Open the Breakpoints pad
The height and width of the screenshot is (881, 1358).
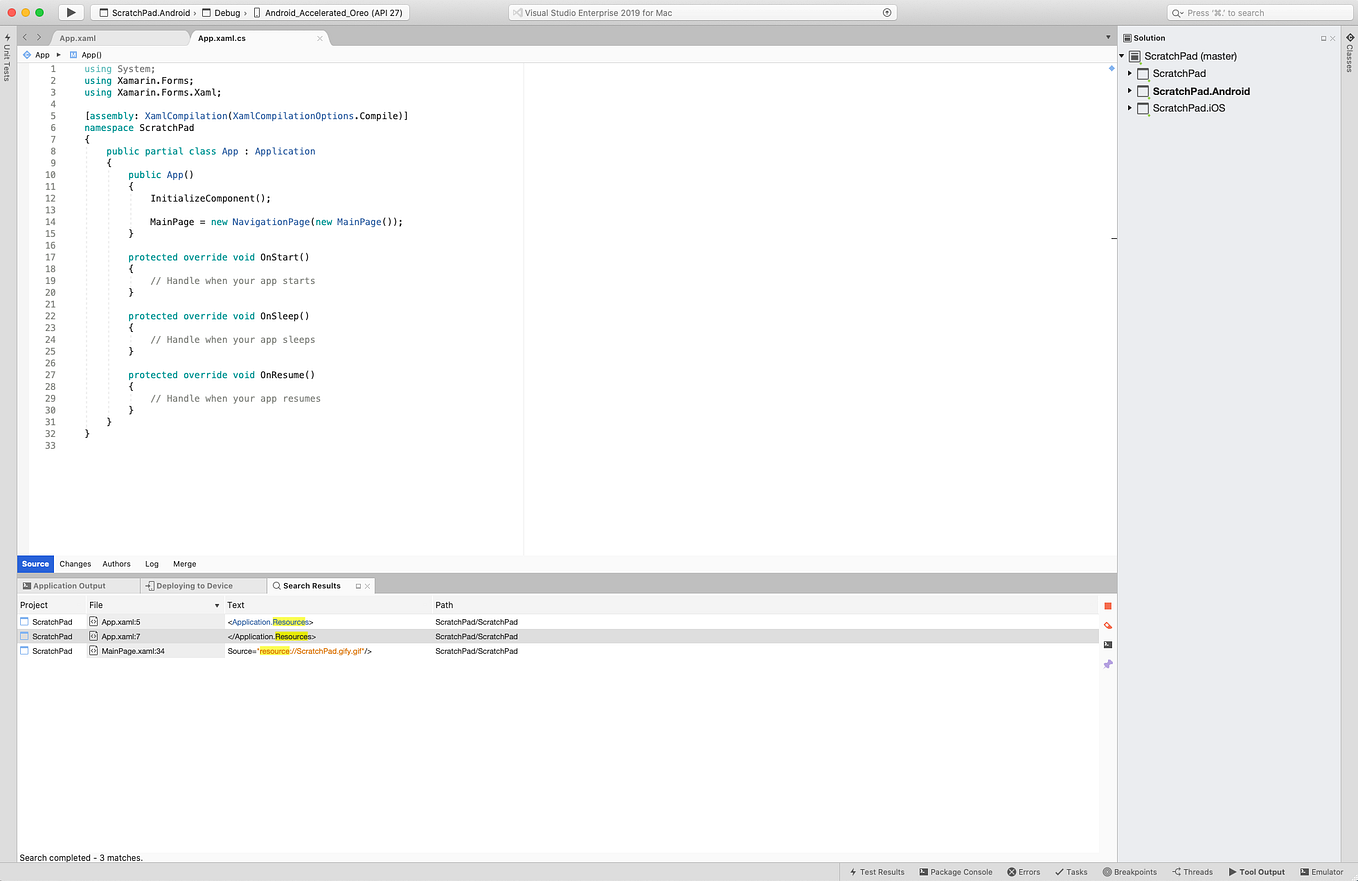coord(1130,871)
